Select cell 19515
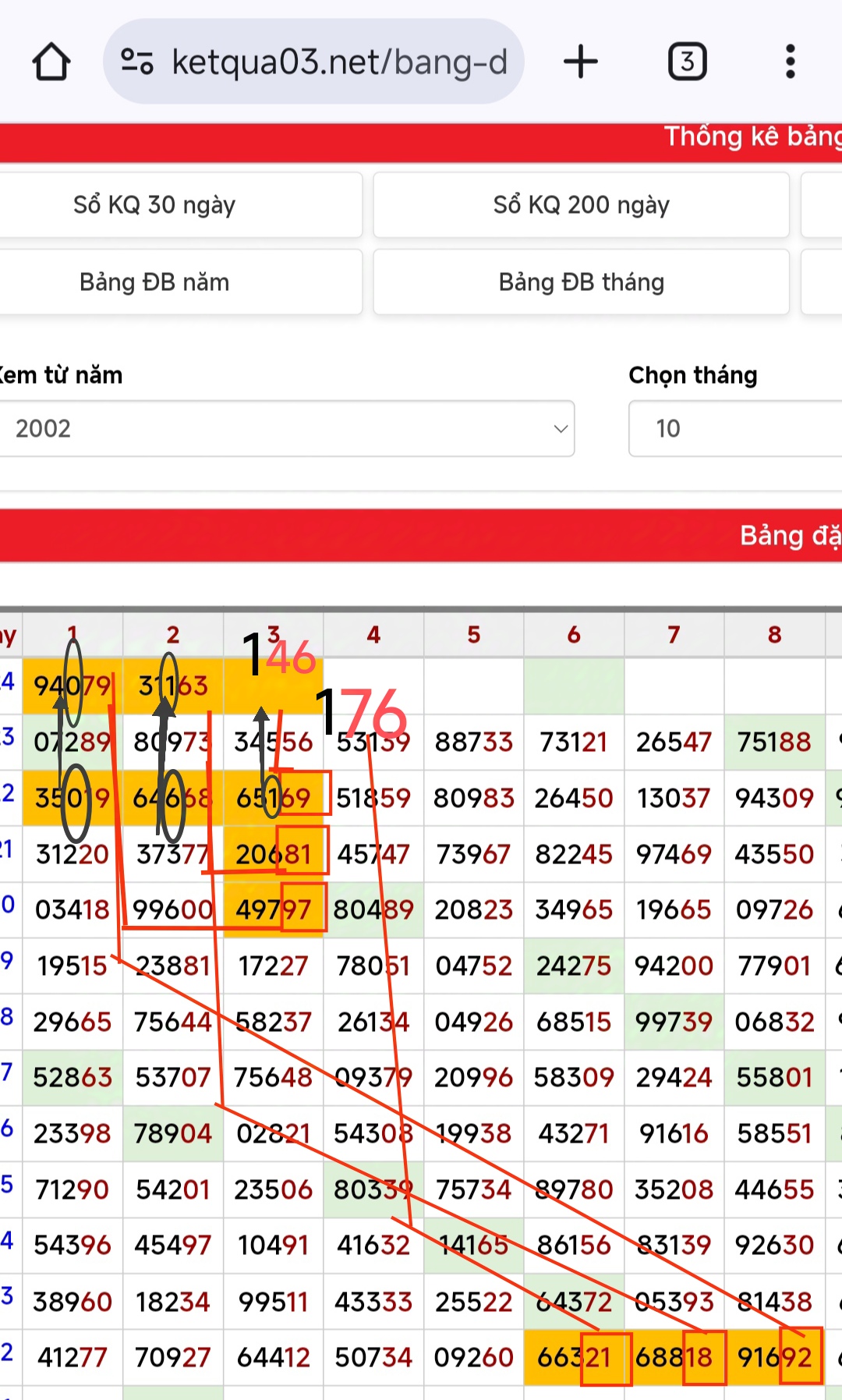 [x=73, y=966]
